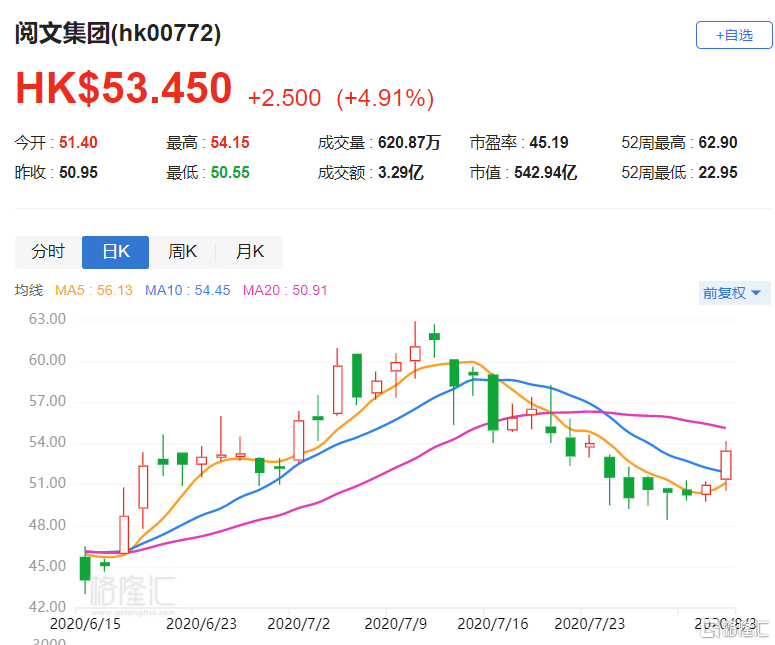
Task: Open the 月K monthly chart tab
Action: click(x=250, y=252)
